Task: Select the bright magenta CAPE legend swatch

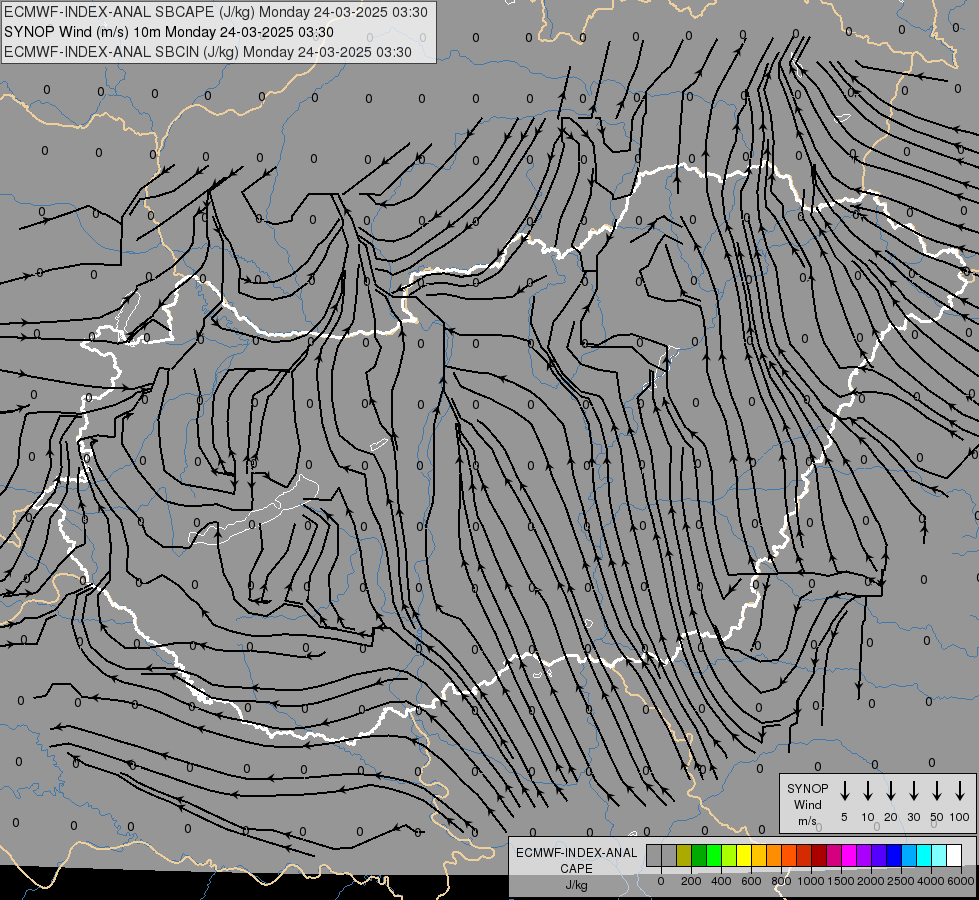Action: click(849, 855)
